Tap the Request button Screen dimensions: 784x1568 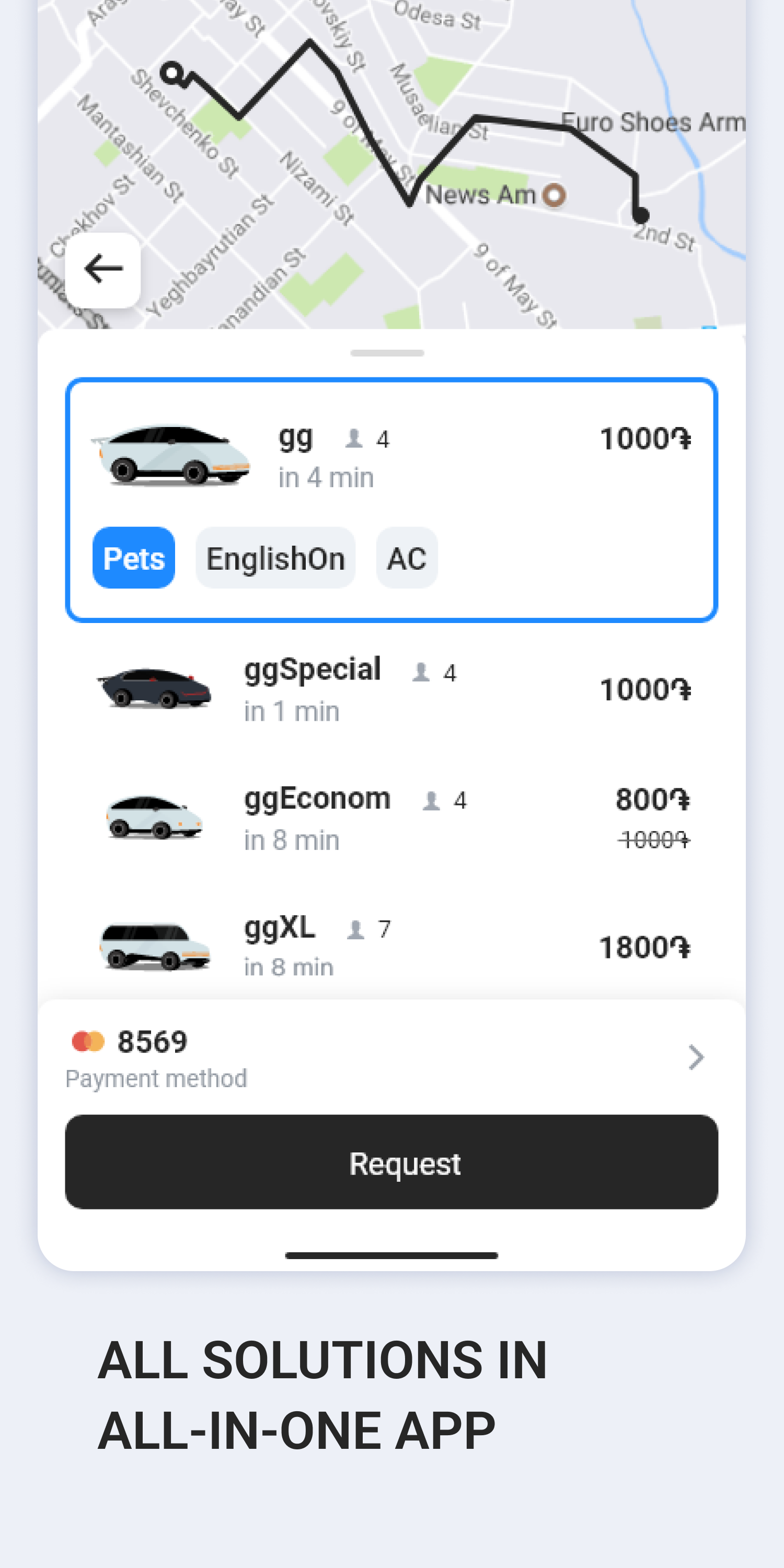pos(391,1162)
